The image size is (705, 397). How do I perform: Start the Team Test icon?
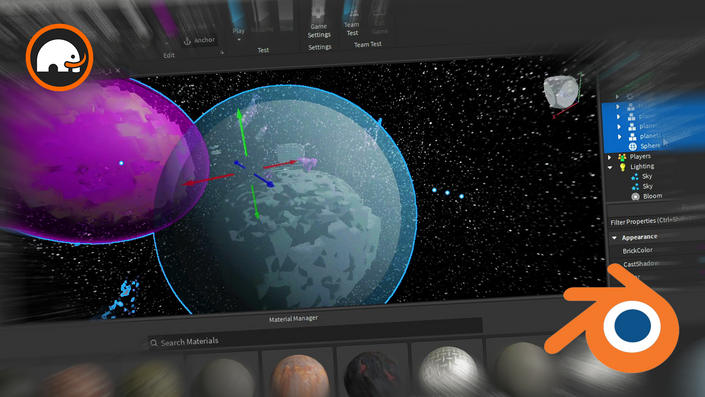352,12
